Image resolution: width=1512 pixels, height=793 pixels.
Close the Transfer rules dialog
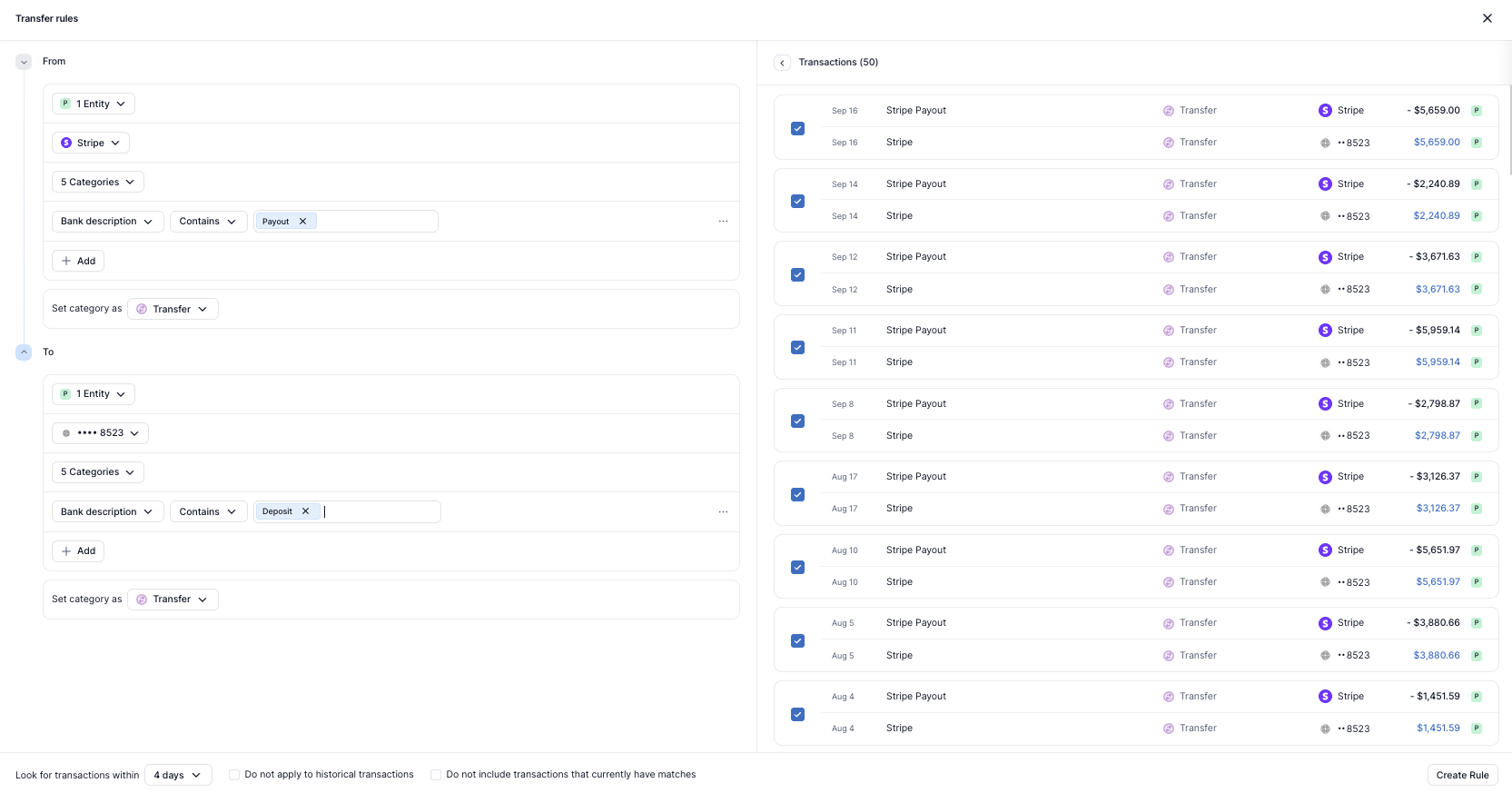click(x=1487, y=18)
